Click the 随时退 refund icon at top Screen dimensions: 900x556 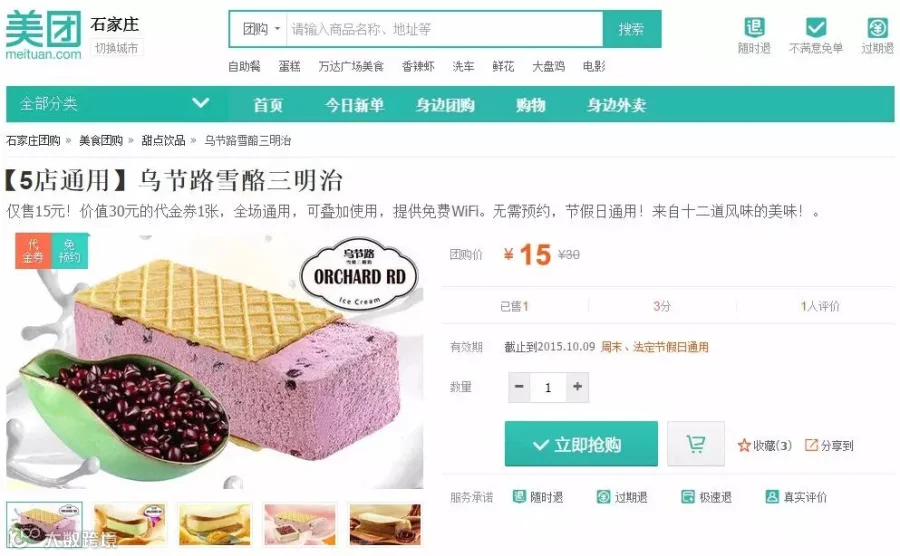click(x=754, y=27)
